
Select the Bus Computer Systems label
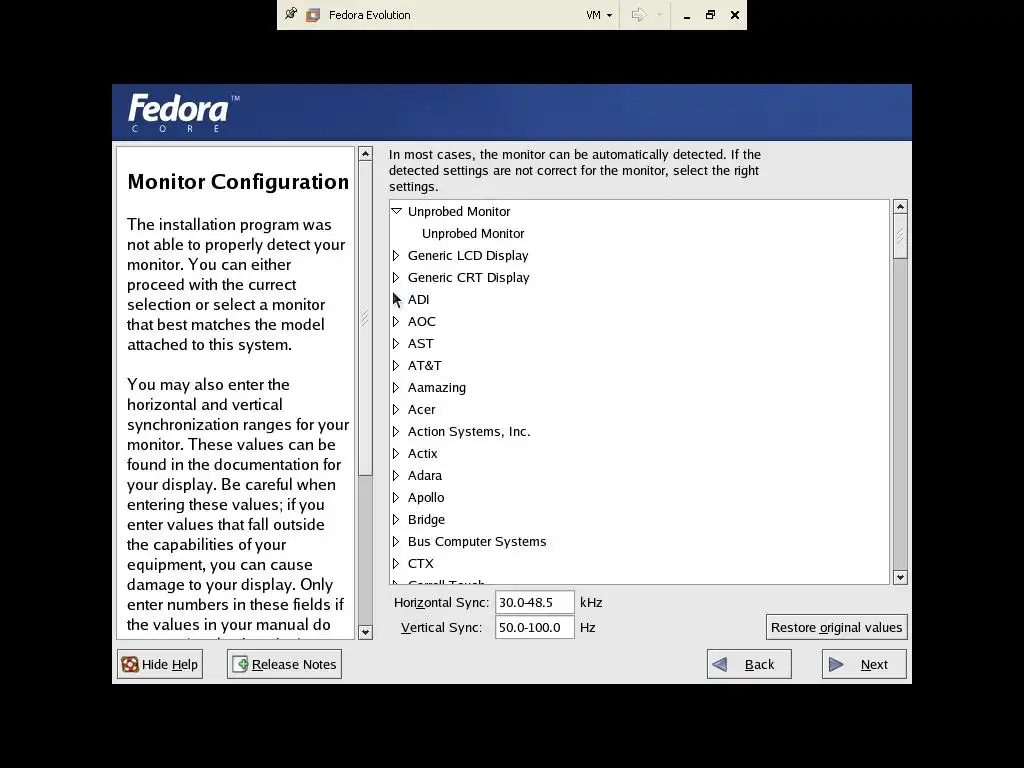(477, 541)
